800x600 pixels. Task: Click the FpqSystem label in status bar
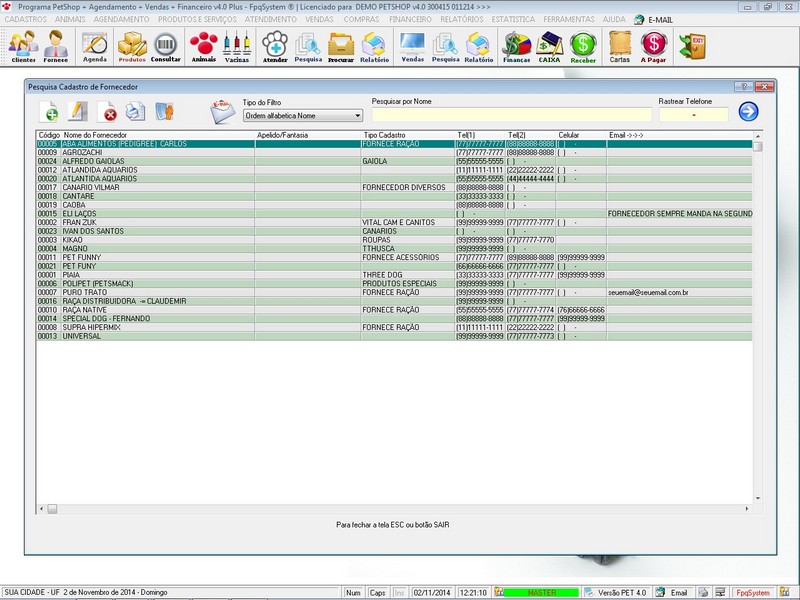753,591
